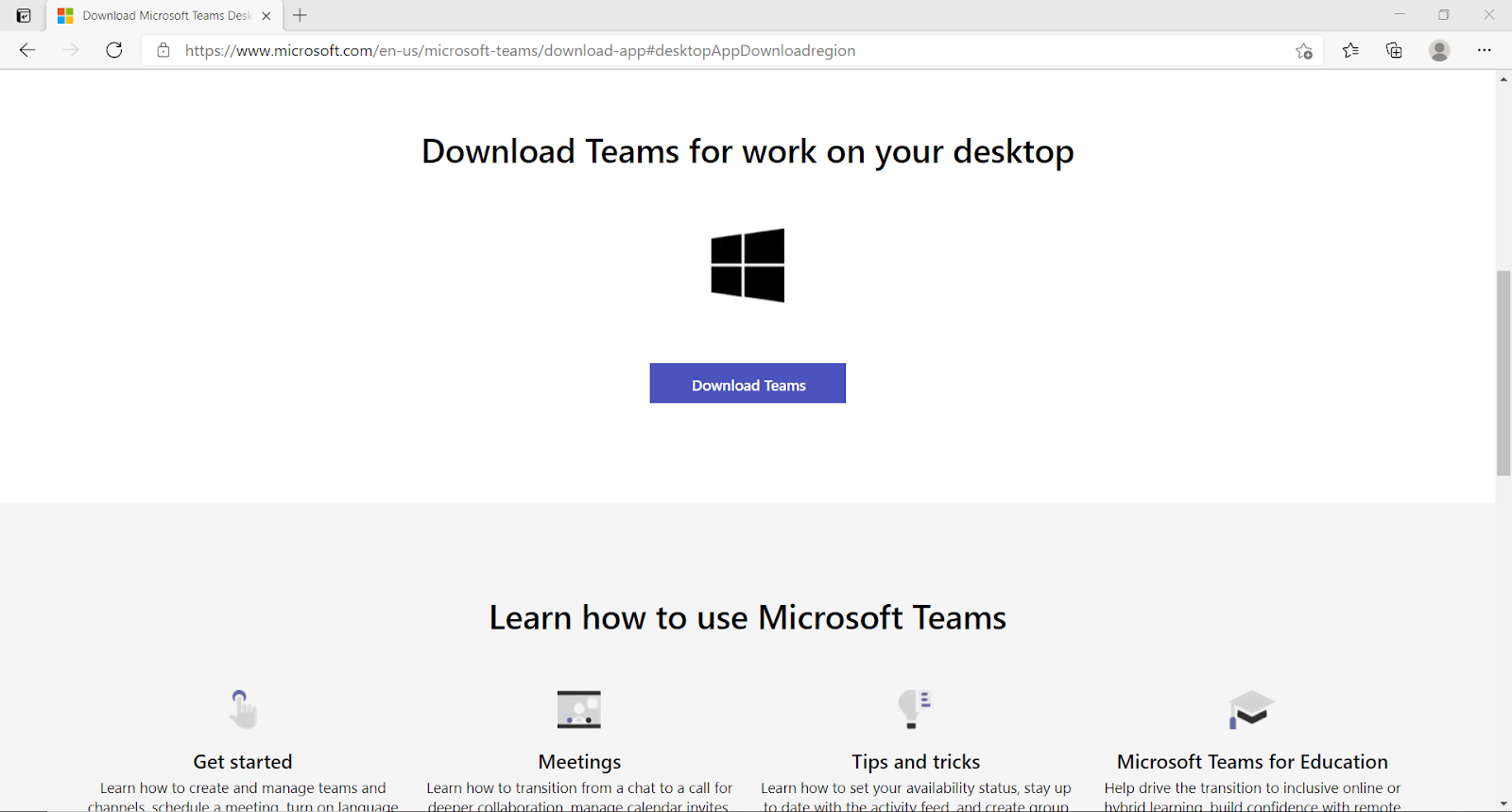Click the Windows logo icon
This screenshot has height=812, width=1512.
click(x=747, y=265)
